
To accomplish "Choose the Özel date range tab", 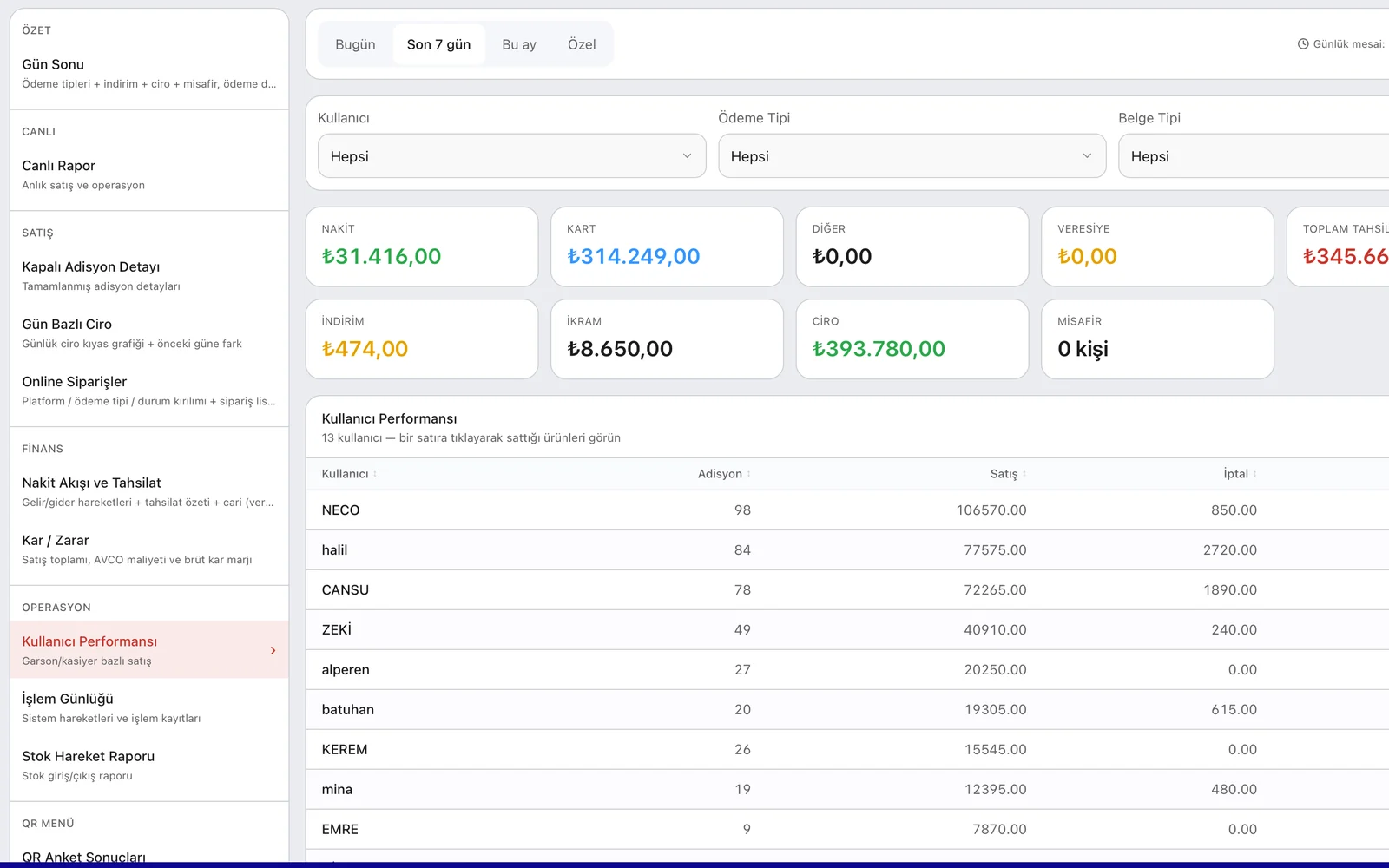I will tap(582, 44).
